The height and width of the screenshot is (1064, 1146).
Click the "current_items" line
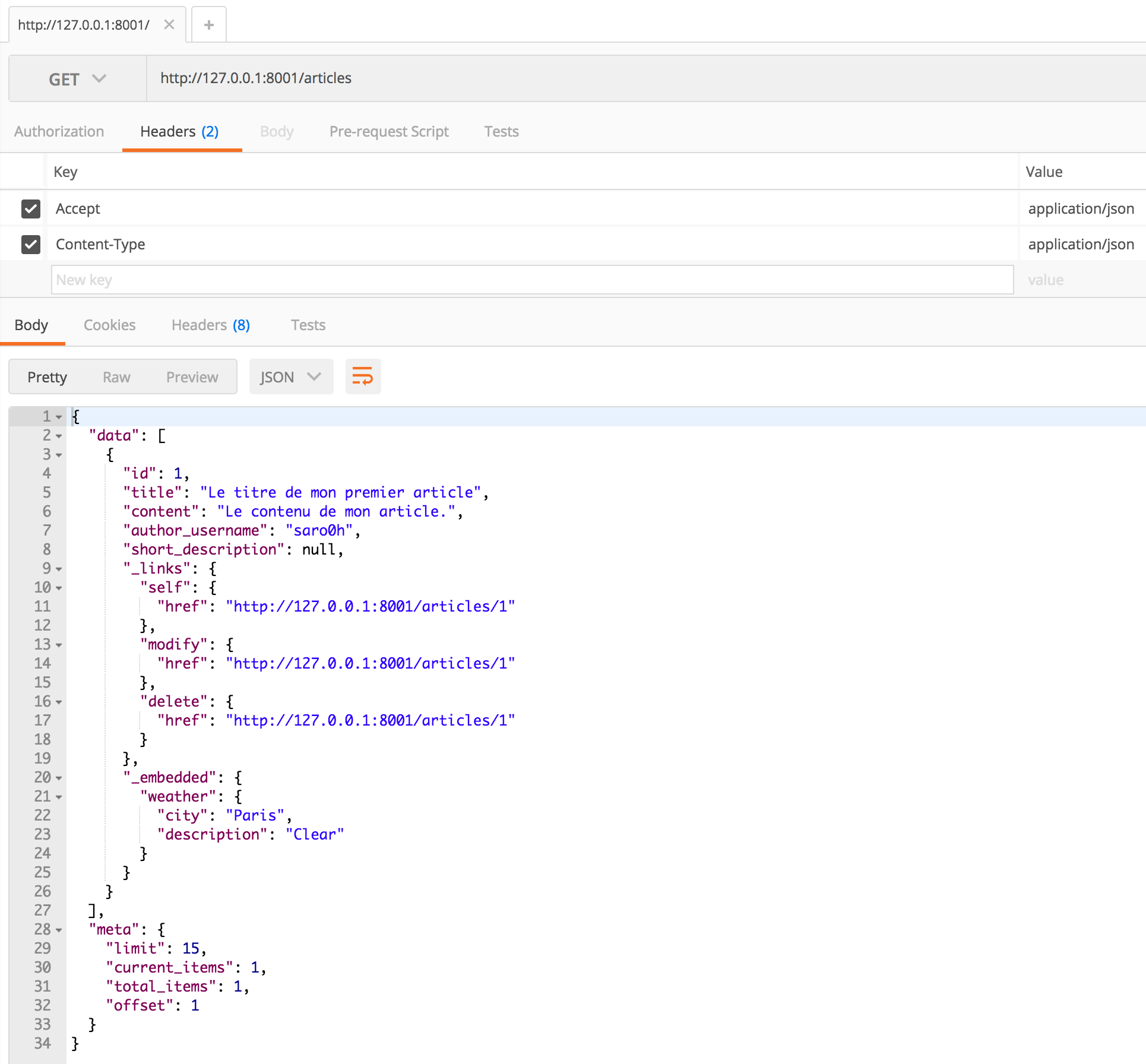click(186, 967)
